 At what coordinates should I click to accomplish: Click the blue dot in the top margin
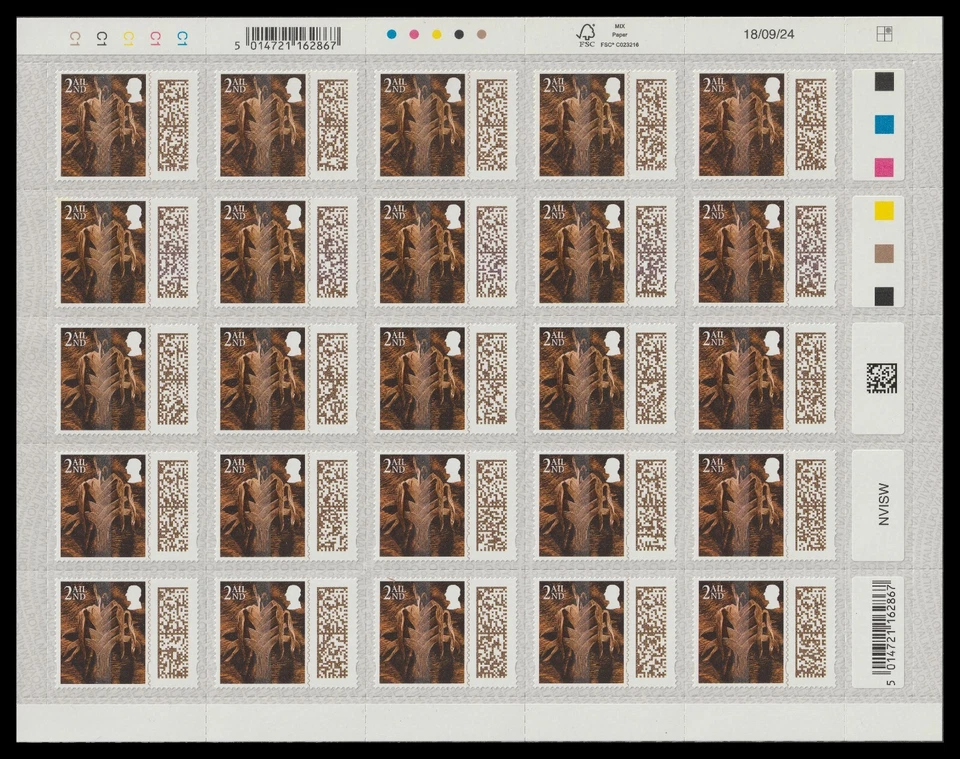(392, 34)
